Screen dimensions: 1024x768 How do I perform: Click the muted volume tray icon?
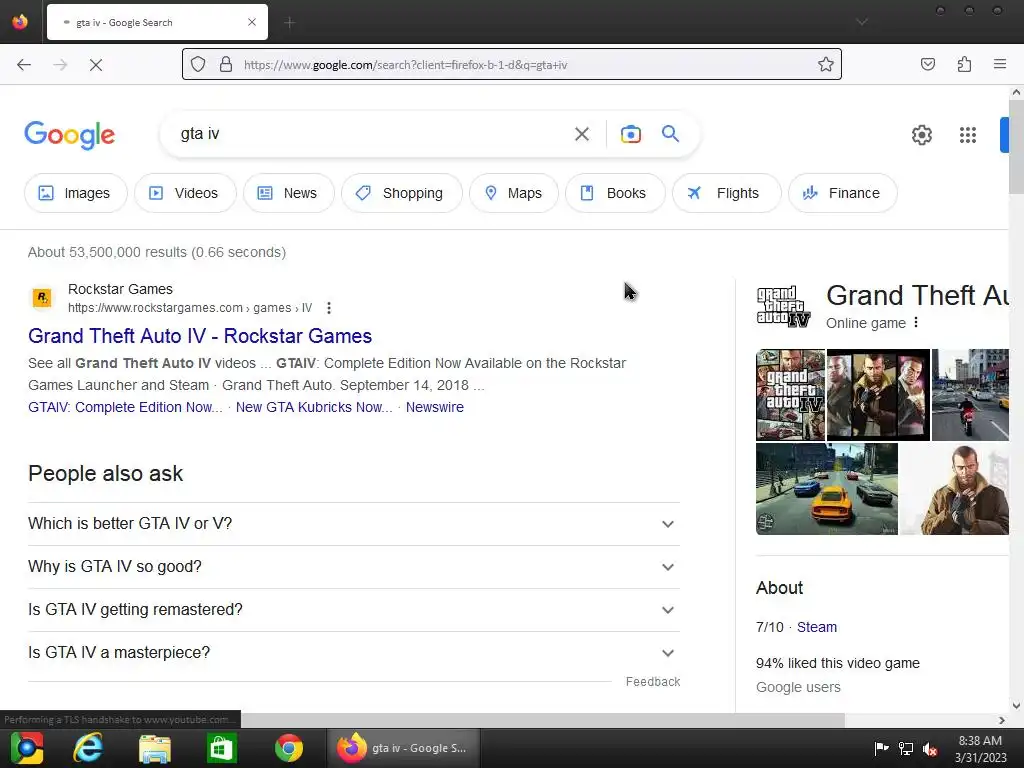tap(930, 749)
